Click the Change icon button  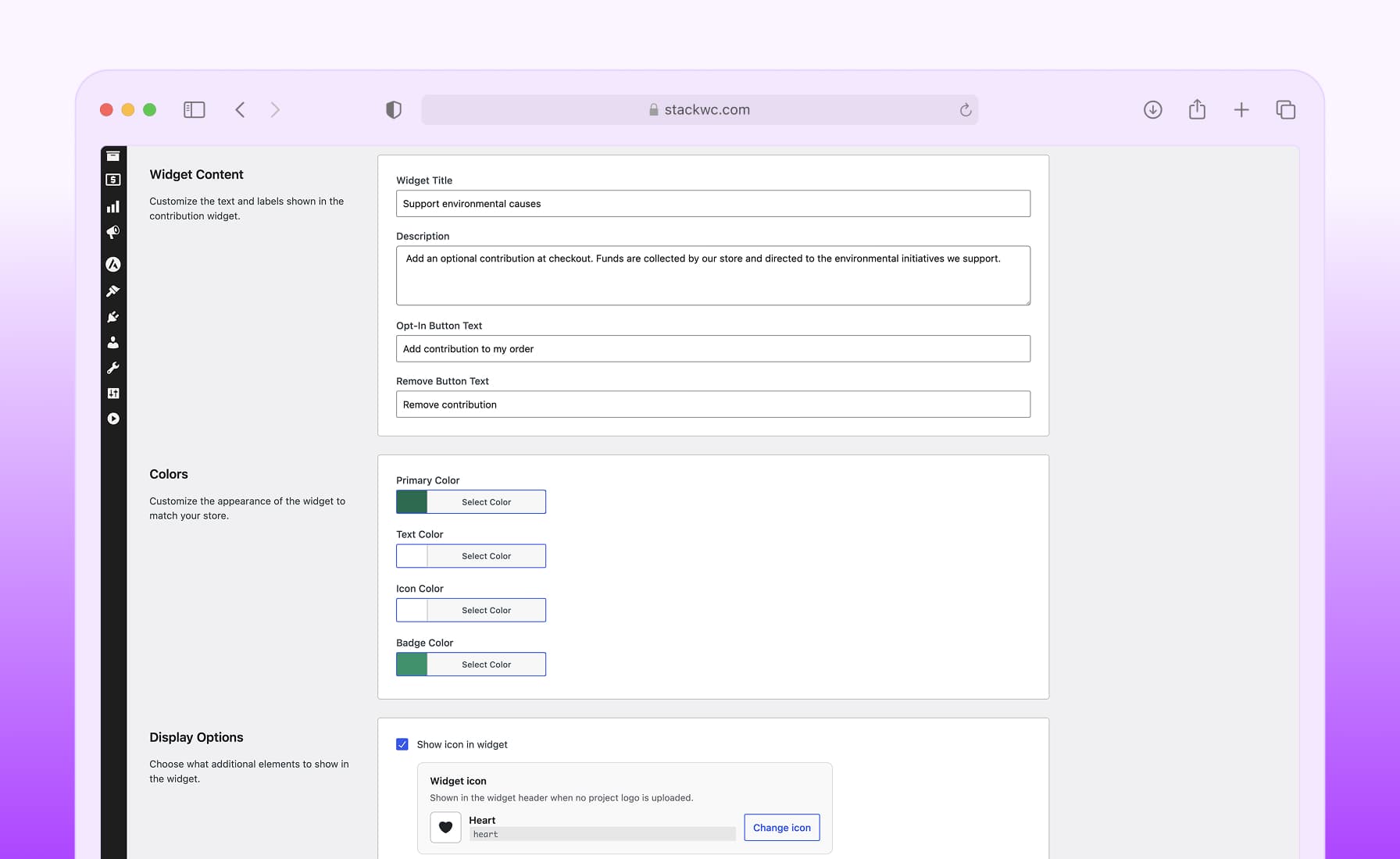(x=782, y=828)
